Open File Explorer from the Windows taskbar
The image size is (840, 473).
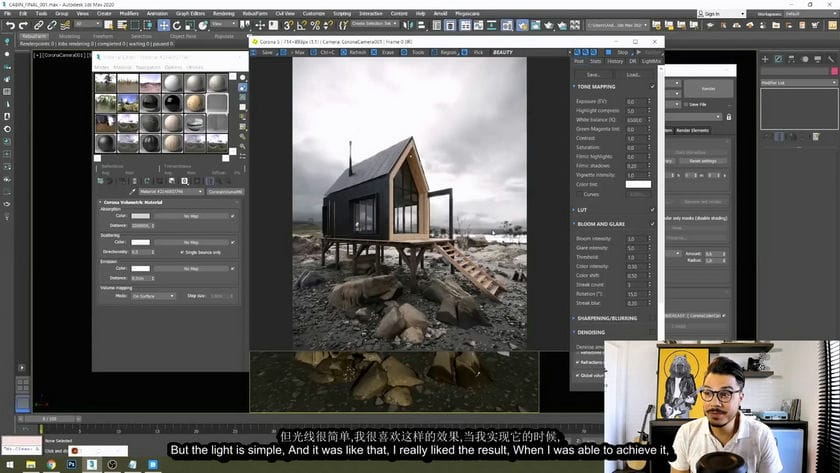(31, 464)
